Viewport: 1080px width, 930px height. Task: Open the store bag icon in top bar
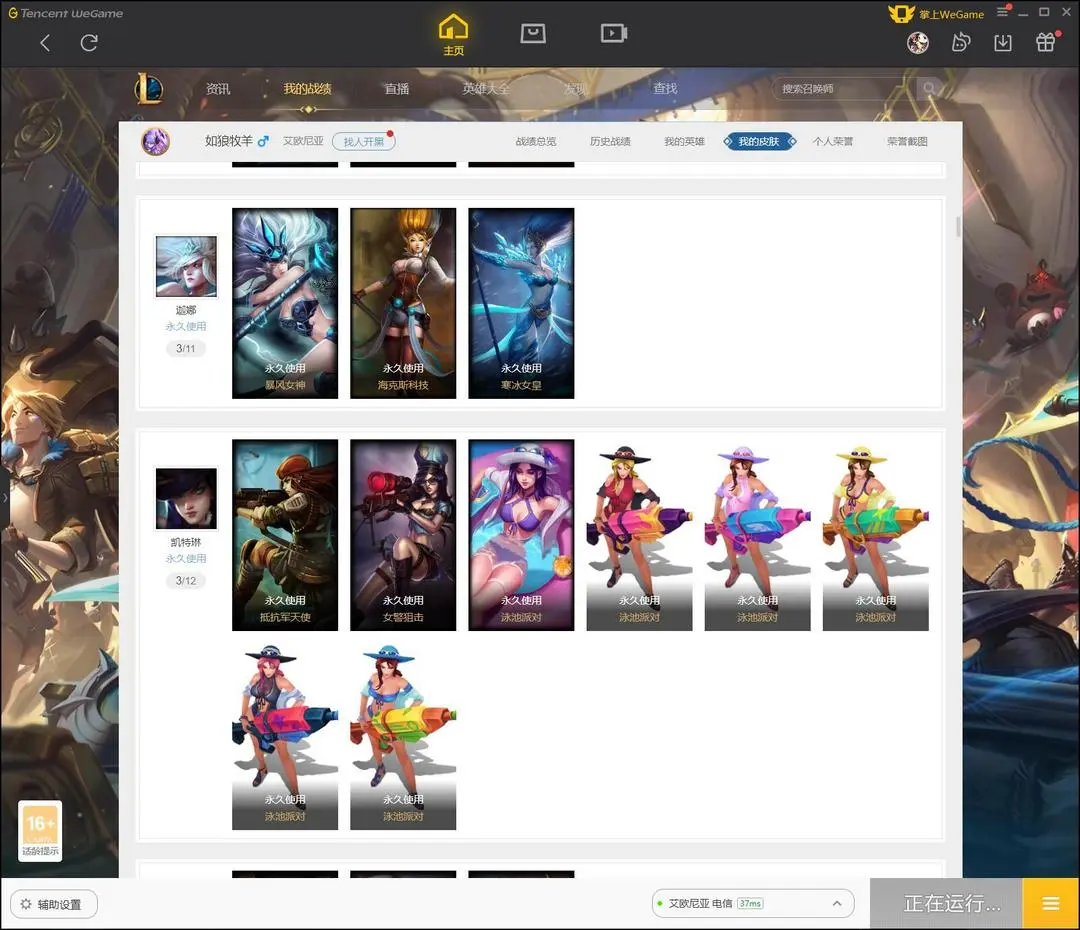click(533, 33)
